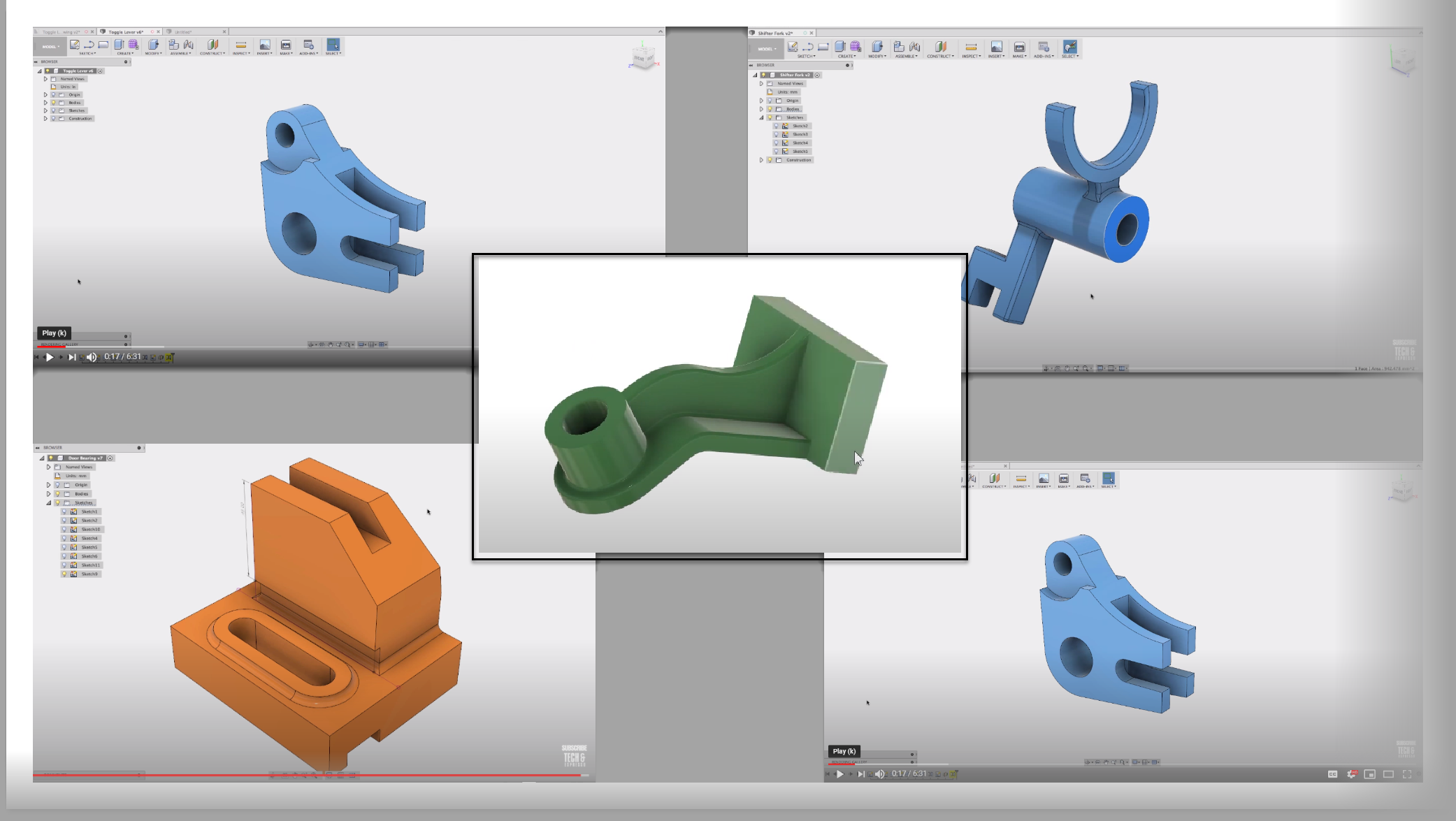Click Press Pull modify icon in Shifter Fork toolbar
Viewport: 1456px width, 821px height.
coord(877,47)
